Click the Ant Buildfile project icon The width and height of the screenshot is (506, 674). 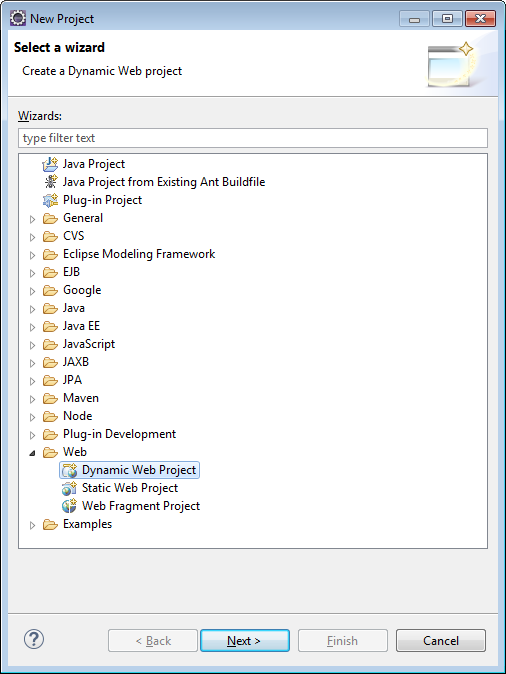point(50,182)
